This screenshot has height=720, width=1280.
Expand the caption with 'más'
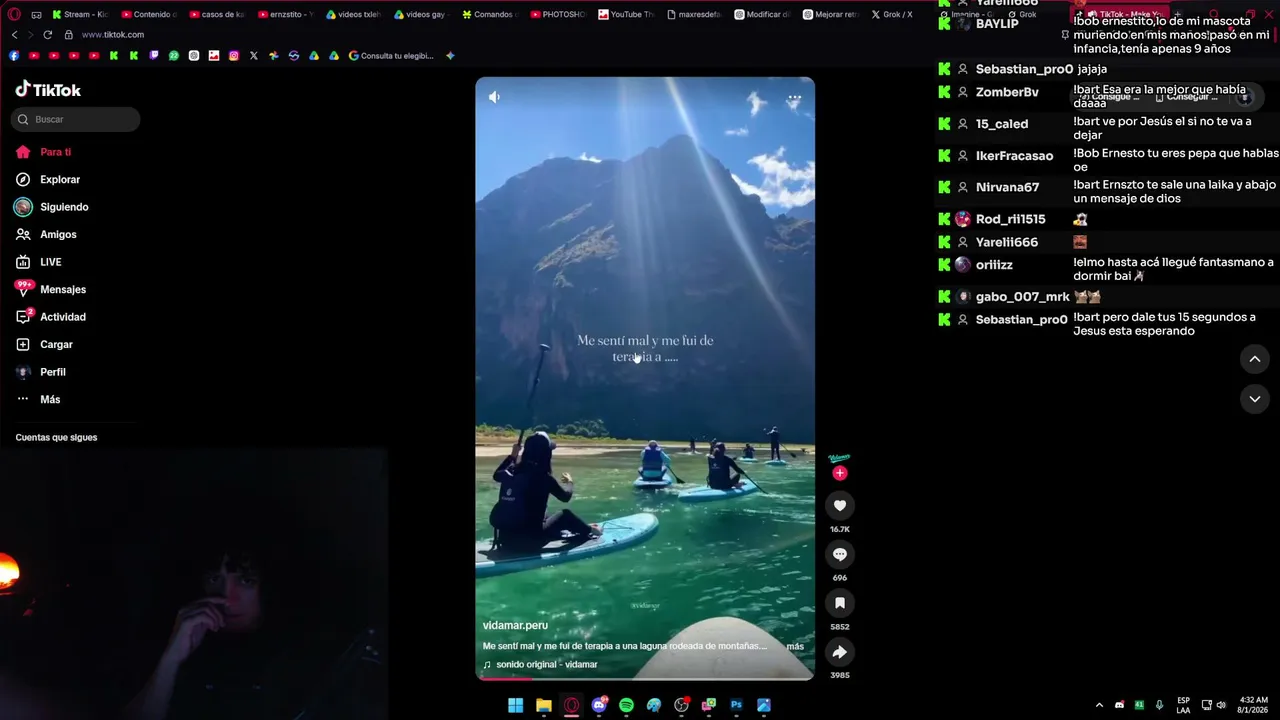coord(795,646)
